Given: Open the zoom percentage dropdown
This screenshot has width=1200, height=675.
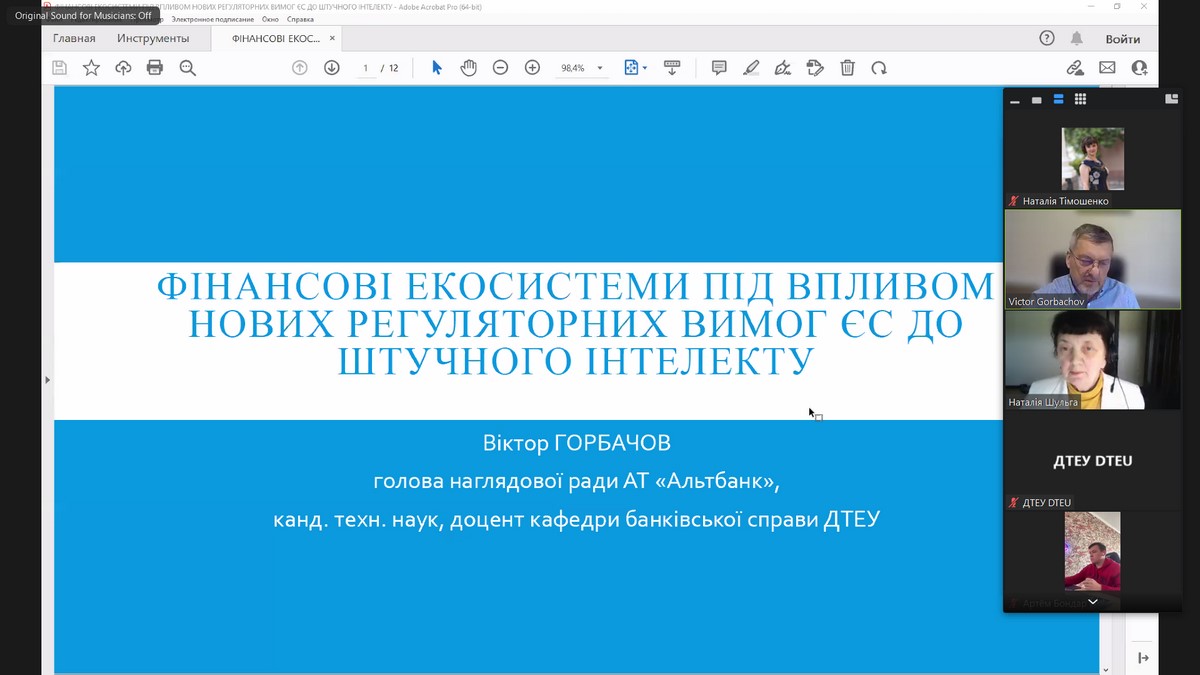Looking at the screenshot, I should [x=600, y=69].
